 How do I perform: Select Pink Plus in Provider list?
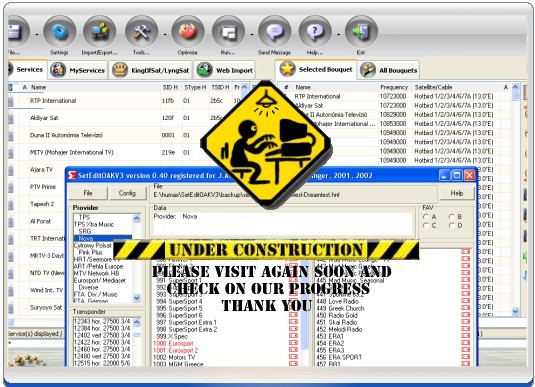coord(91,252)
